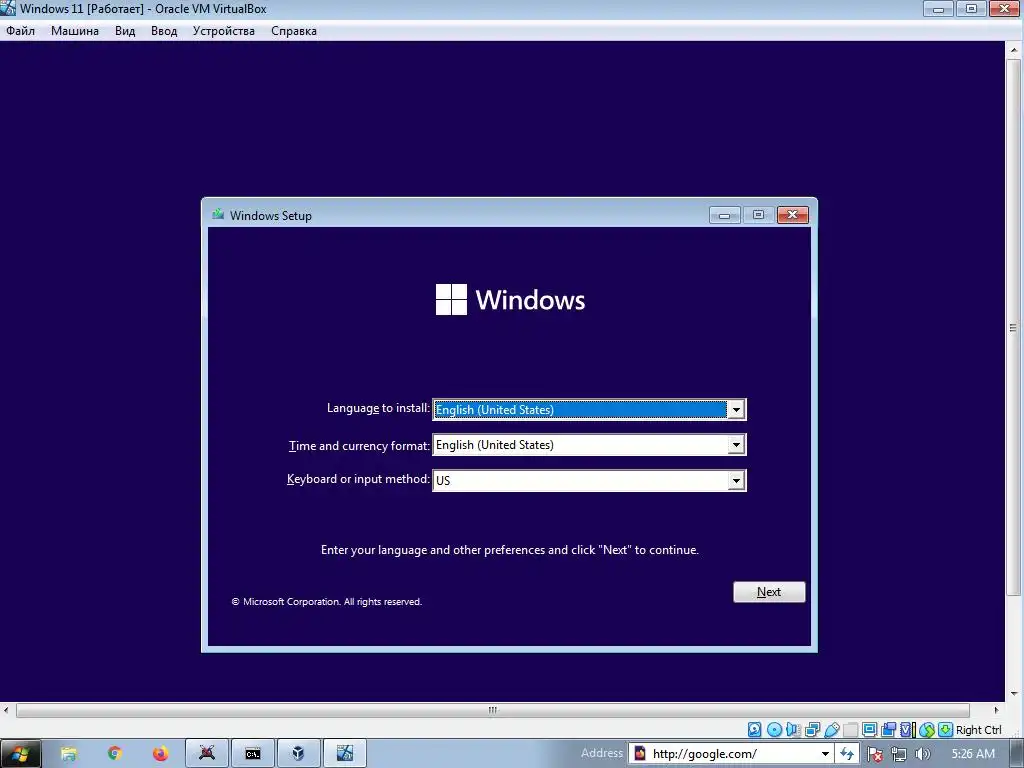Click the audio status icon in VirtualBox

click(x=793, y=729)
